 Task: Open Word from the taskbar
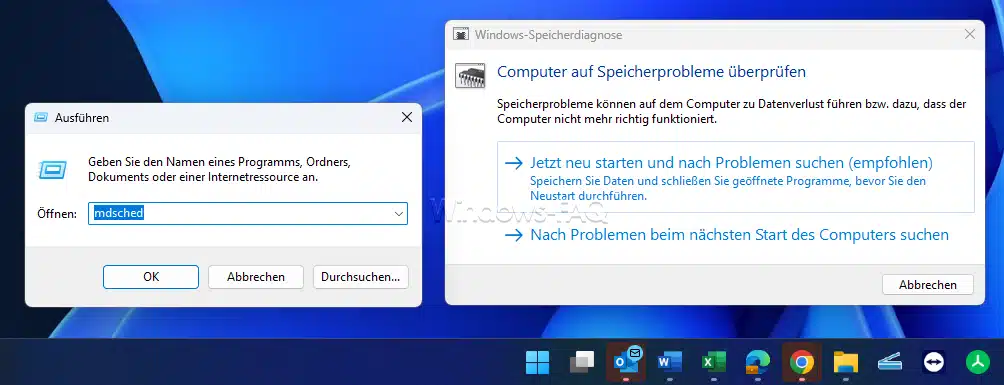coord(670,363)
